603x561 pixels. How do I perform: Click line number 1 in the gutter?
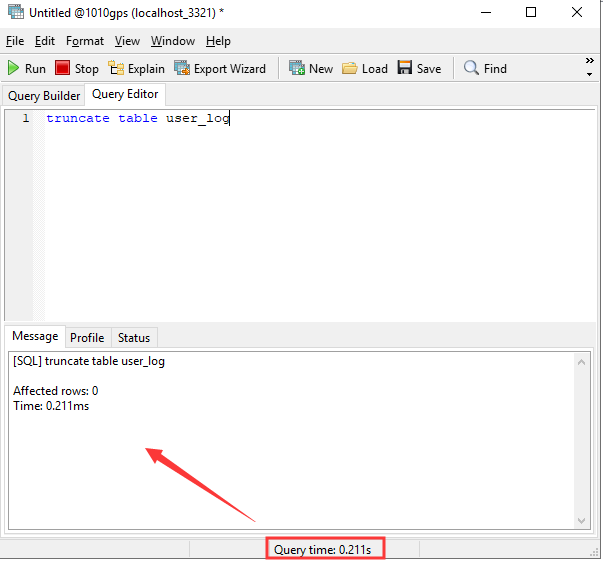pyautogui.click(x=25, y=118)
